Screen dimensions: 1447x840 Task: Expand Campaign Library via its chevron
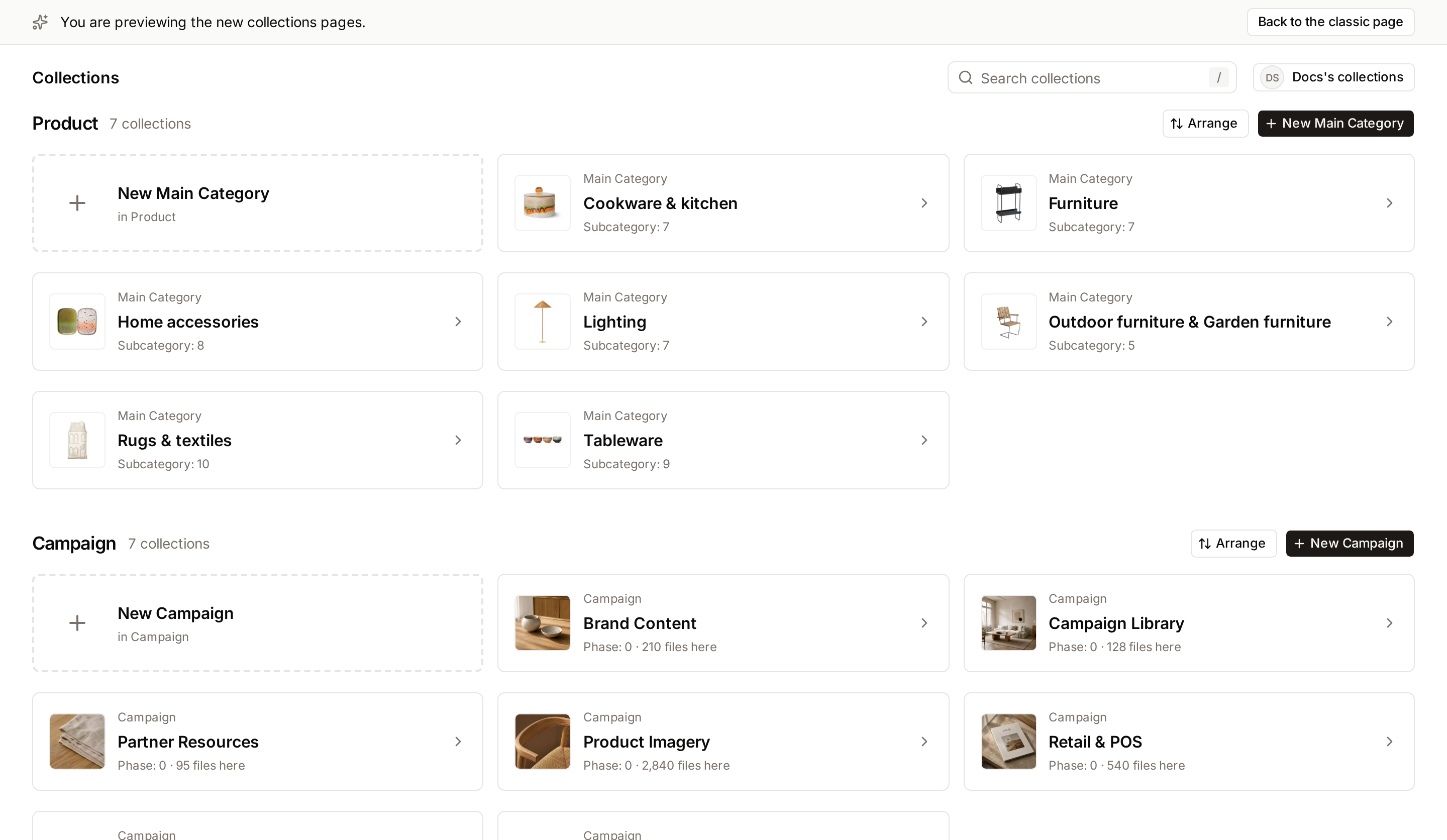[x=1389, y=623]
